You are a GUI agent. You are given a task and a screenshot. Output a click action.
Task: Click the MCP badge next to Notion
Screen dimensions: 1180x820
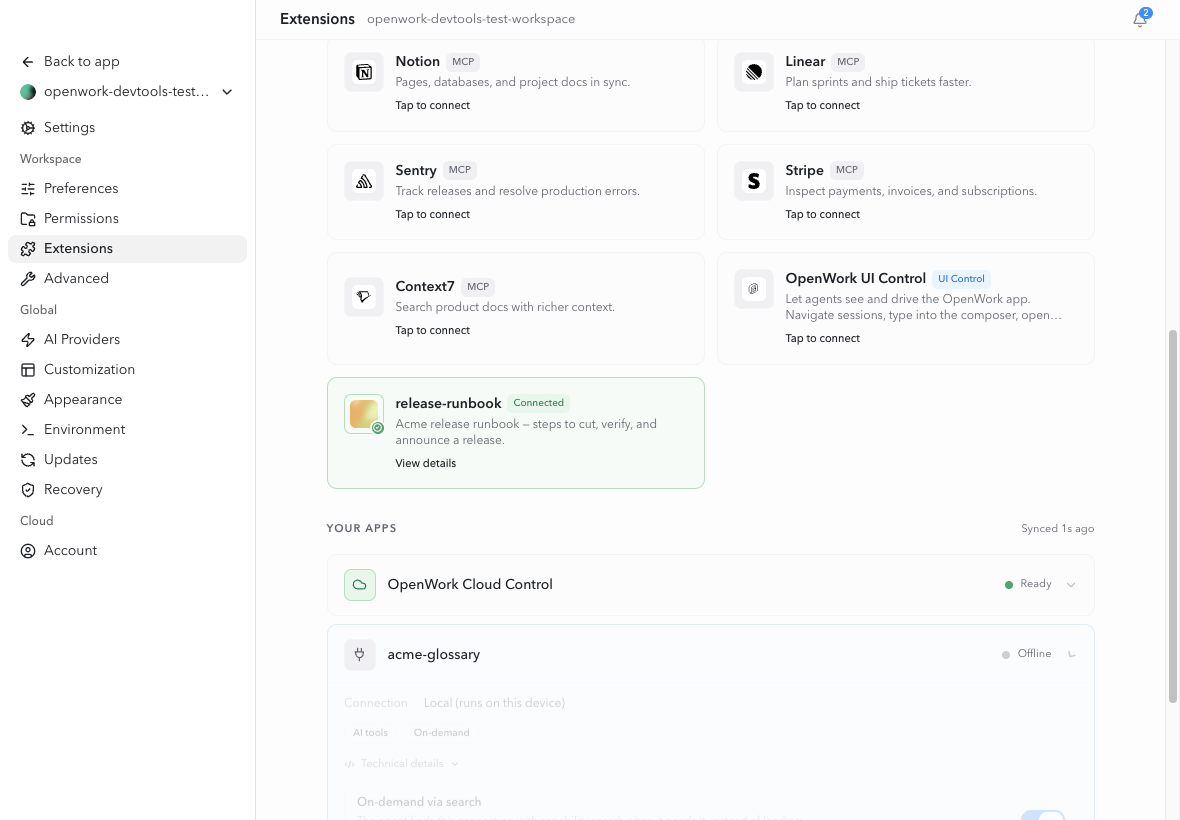463,62
